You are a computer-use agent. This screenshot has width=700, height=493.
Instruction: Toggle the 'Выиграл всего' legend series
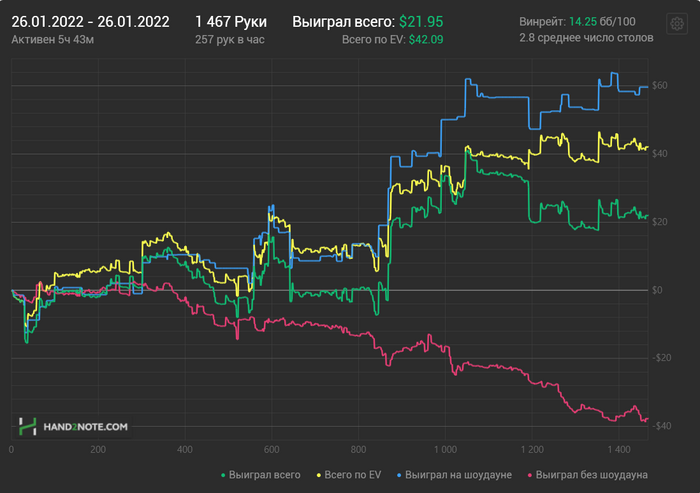point(261,475)
